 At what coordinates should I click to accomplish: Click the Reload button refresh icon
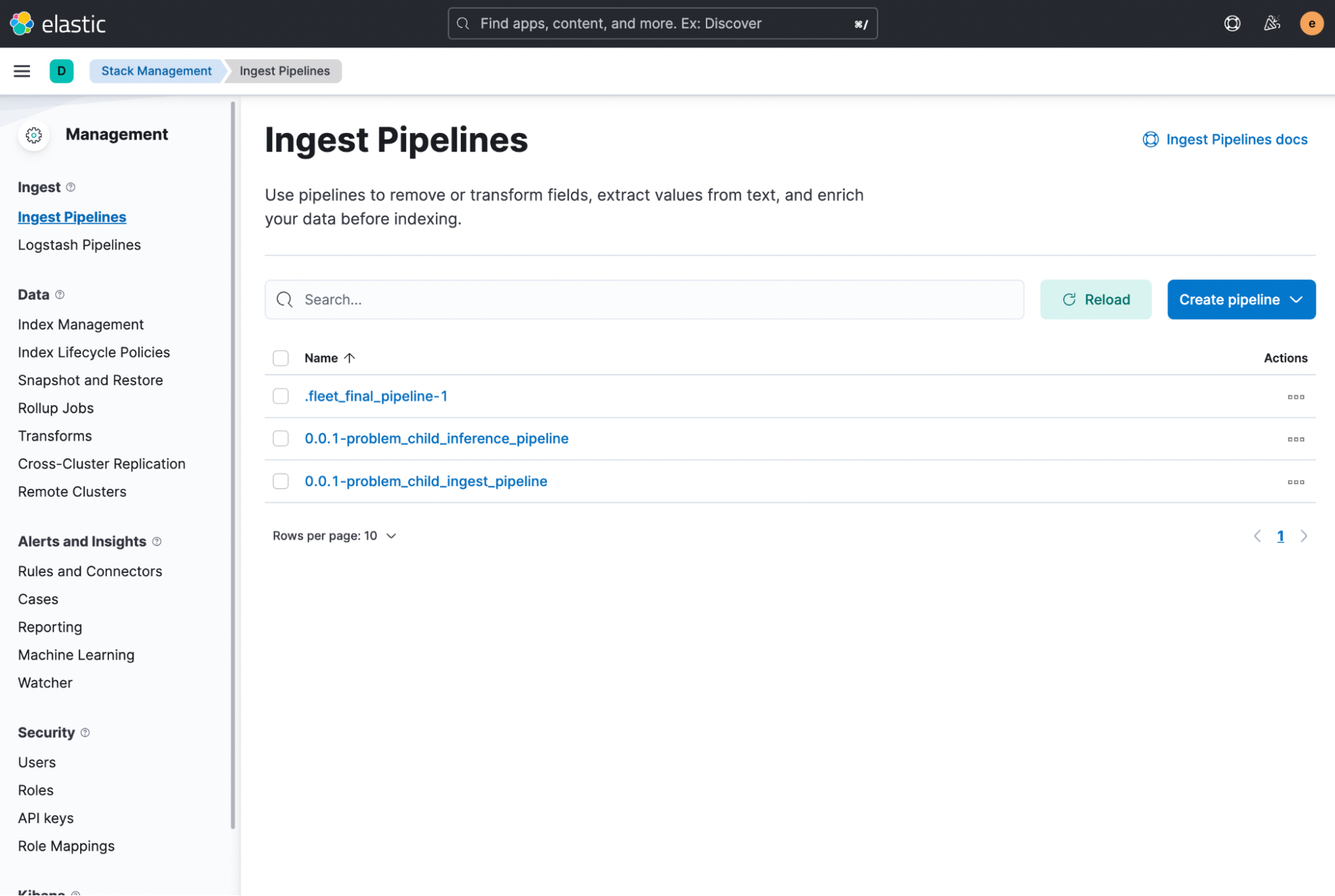(x=1069, y=299)
